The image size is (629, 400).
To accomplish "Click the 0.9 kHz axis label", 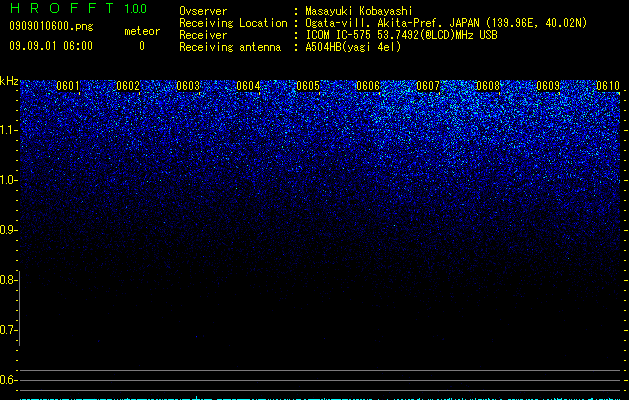I will pyautogui.click(x=8, y=230).
